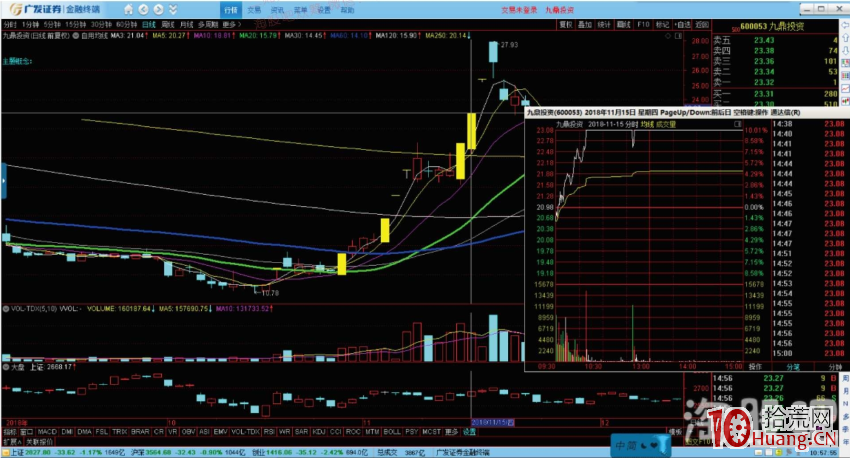
Task: Open the 帮助 help menu
Action: (x=347, y=10)
